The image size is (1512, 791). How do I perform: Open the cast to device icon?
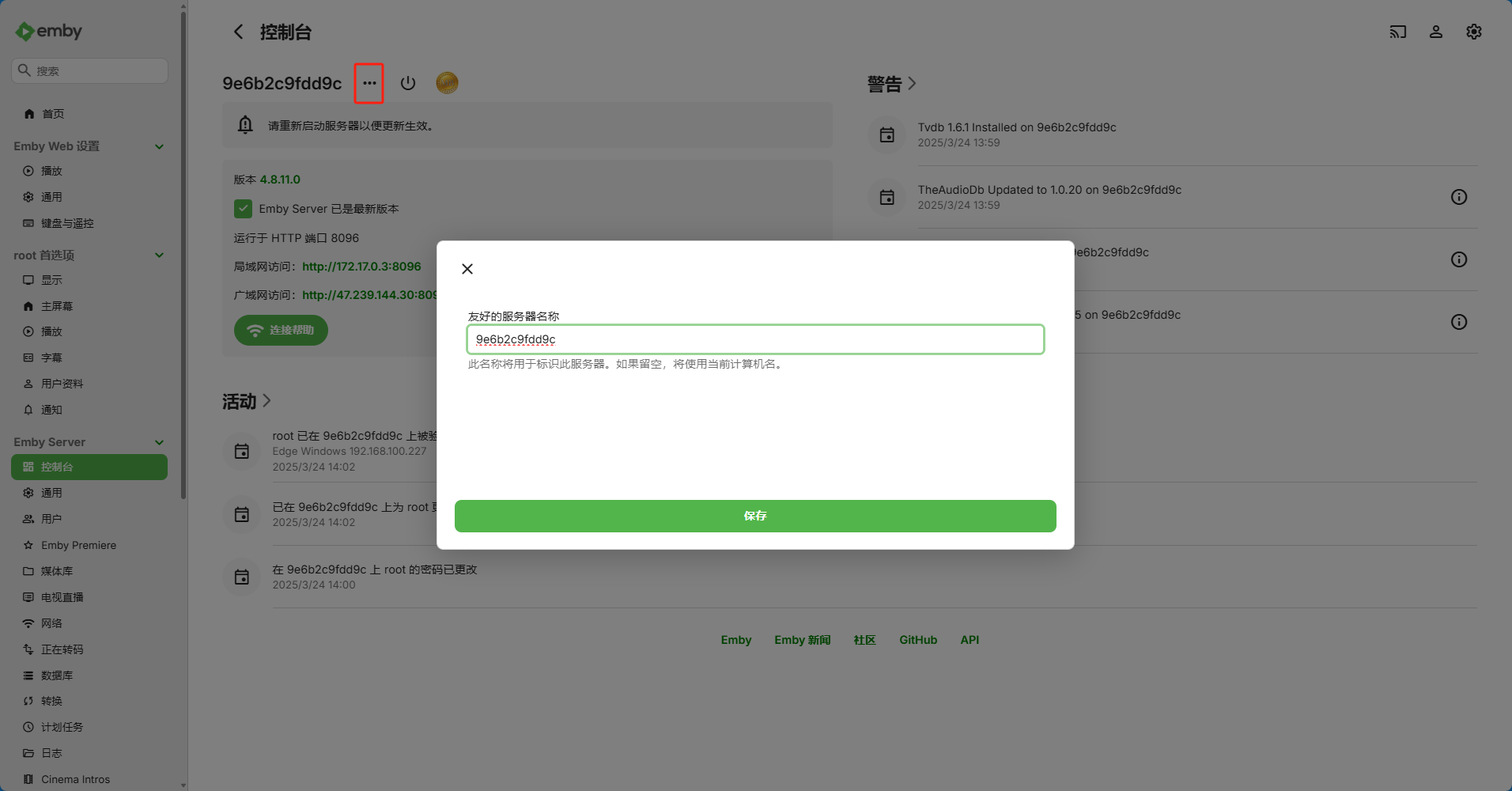(1398, 32)
